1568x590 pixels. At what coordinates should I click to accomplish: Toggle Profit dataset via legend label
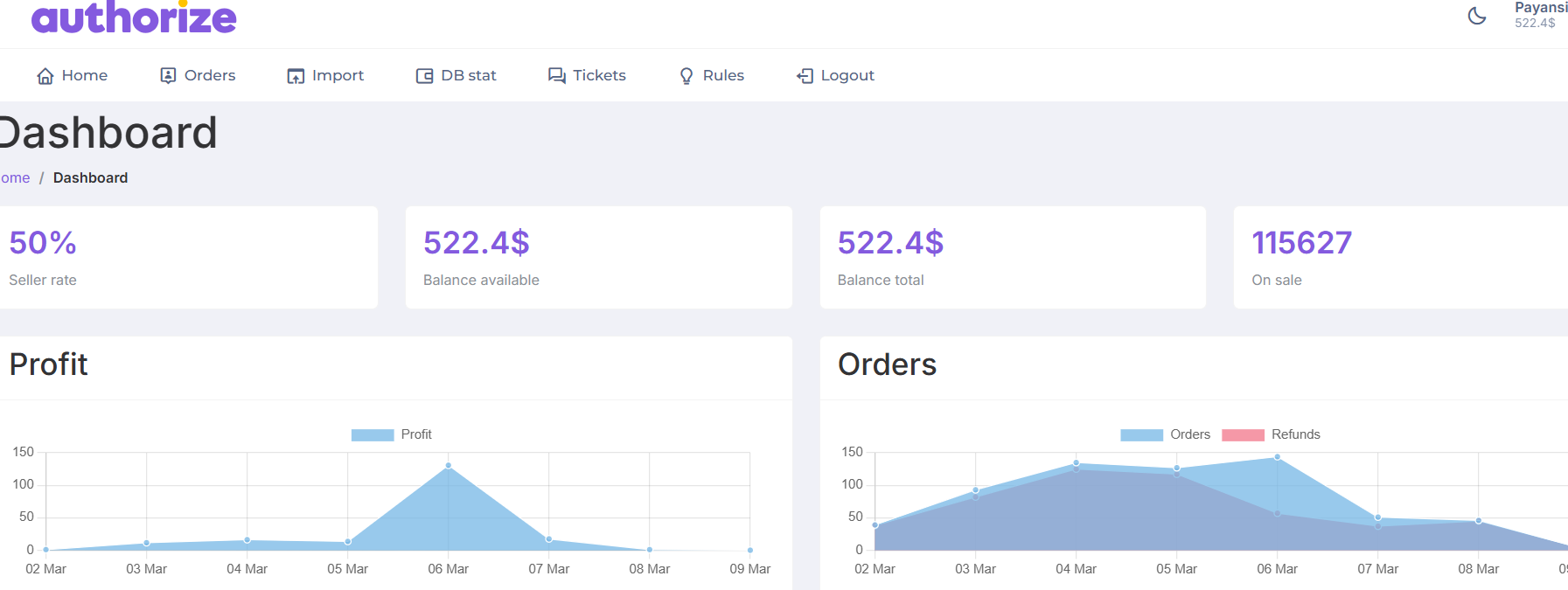coord(416,434)
